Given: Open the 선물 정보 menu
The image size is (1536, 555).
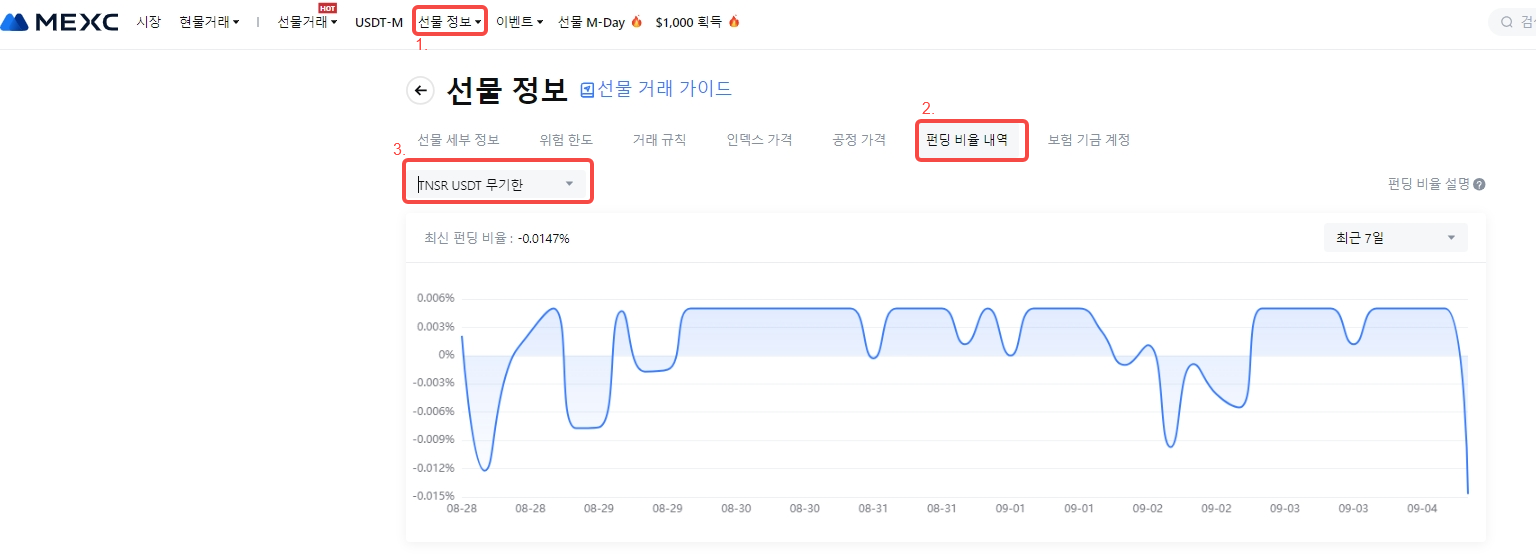Looking at the screenshot, I should 449,21.
